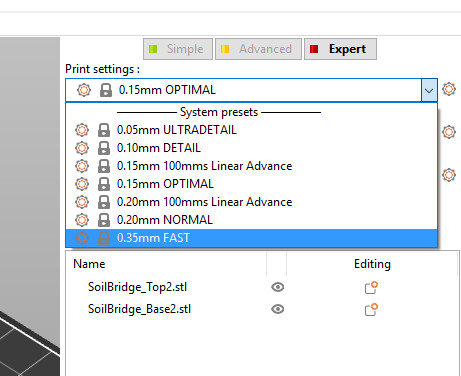461x376 pixels.
Task: Click the red Expert mode color square
Action: tap(314, 49)
